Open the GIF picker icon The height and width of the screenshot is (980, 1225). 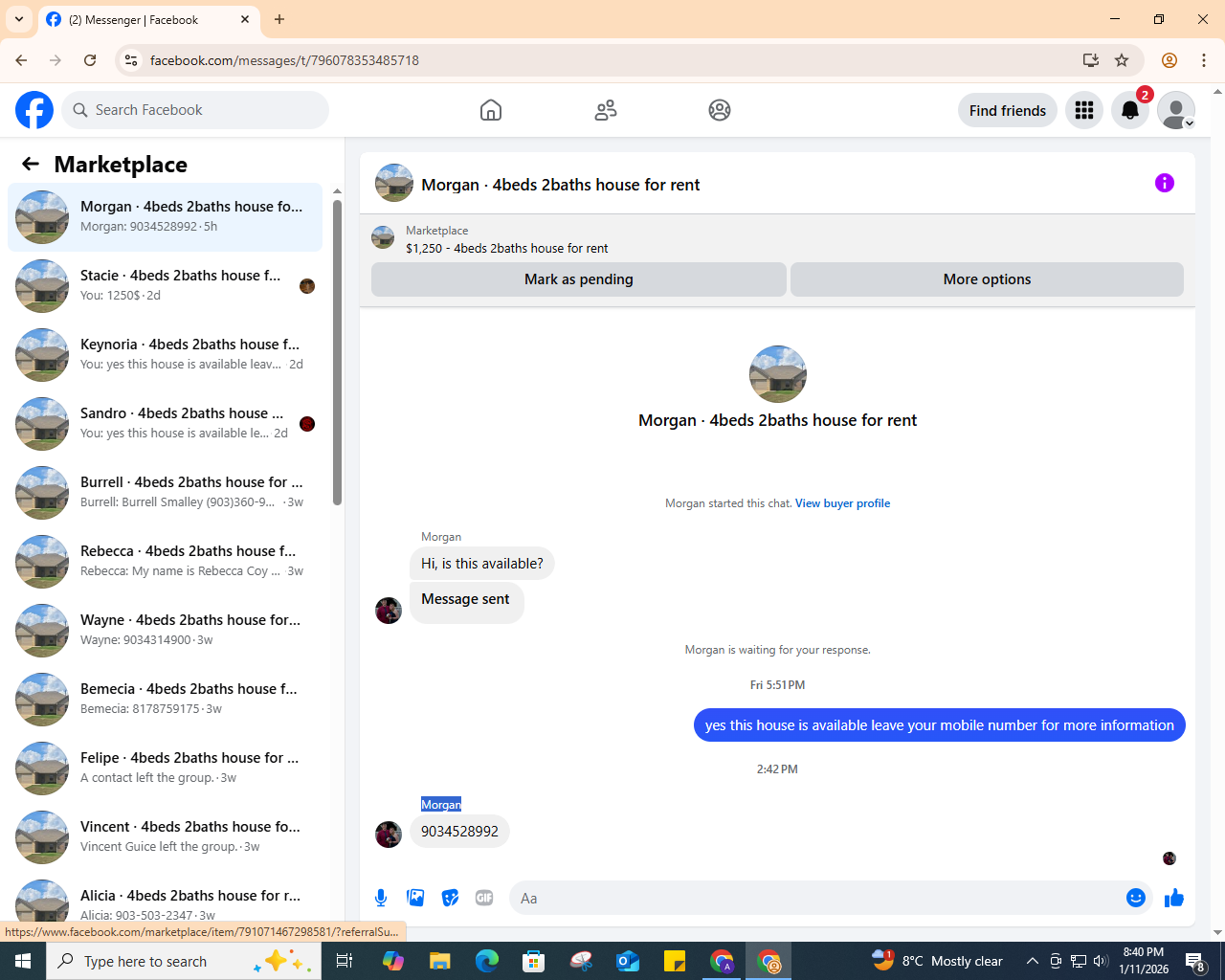[x=484, y=898]
